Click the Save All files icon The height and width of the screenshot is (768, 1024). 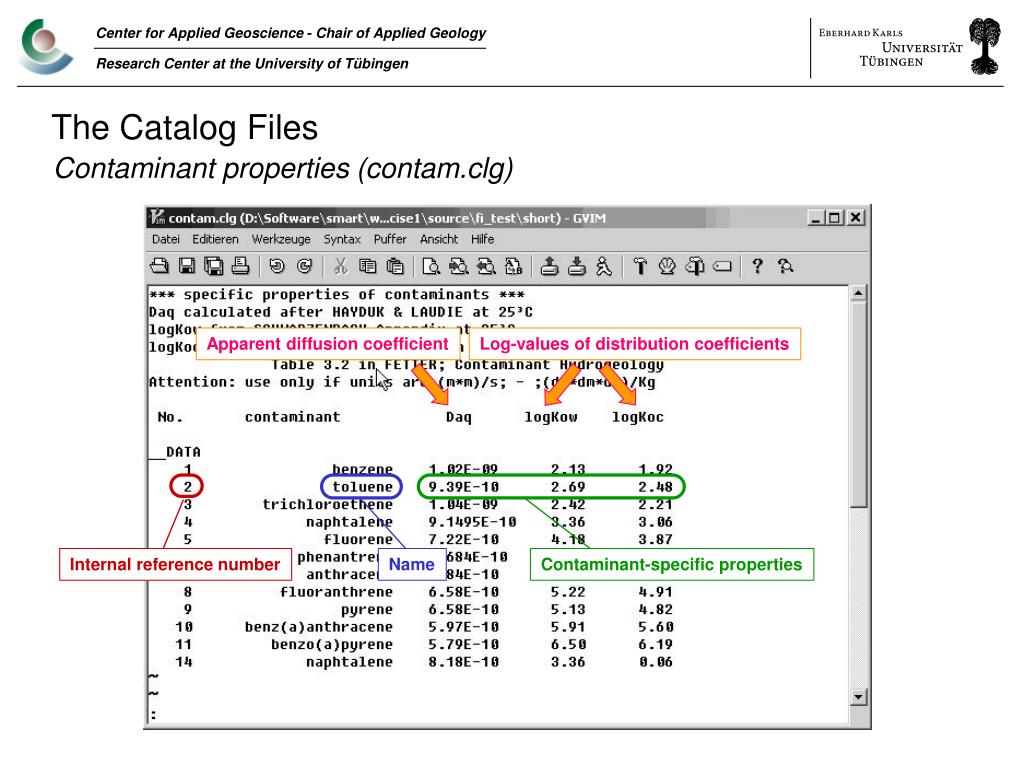point(214,266)
